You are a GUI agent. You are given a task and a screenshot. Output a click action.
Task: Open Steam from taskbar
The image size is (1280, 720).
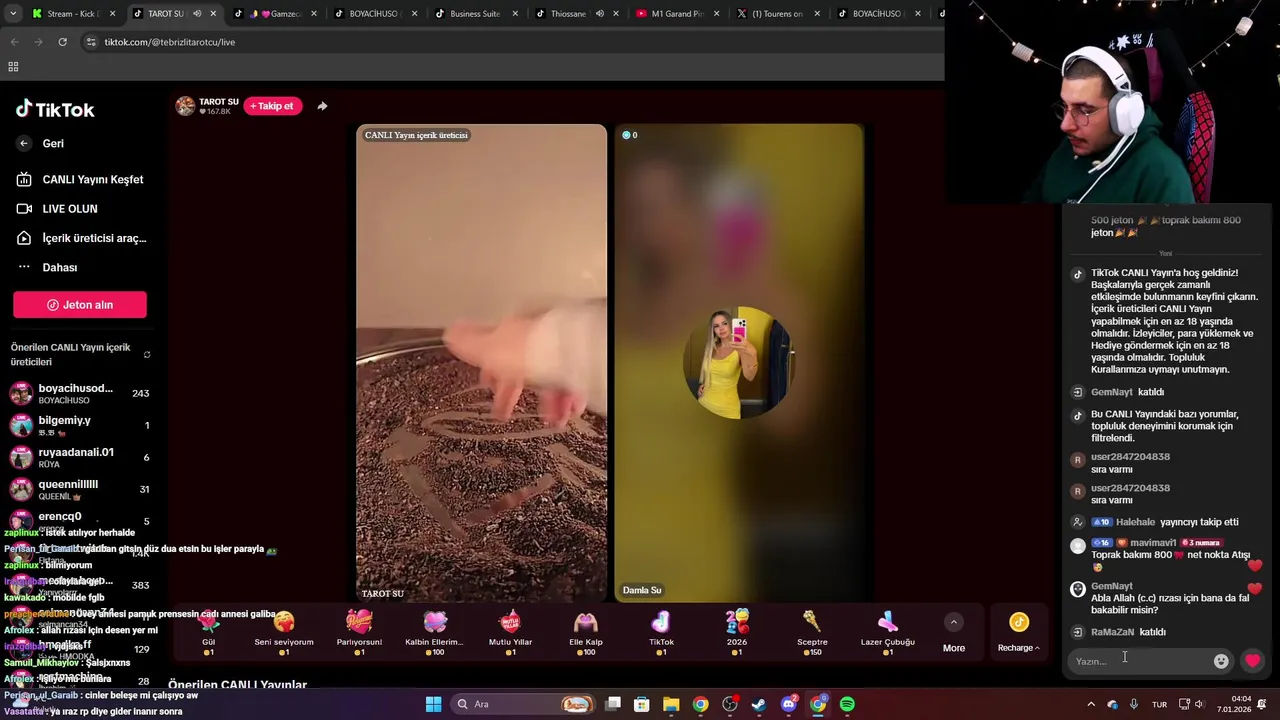pyautogui.click(x=759, y=704)
